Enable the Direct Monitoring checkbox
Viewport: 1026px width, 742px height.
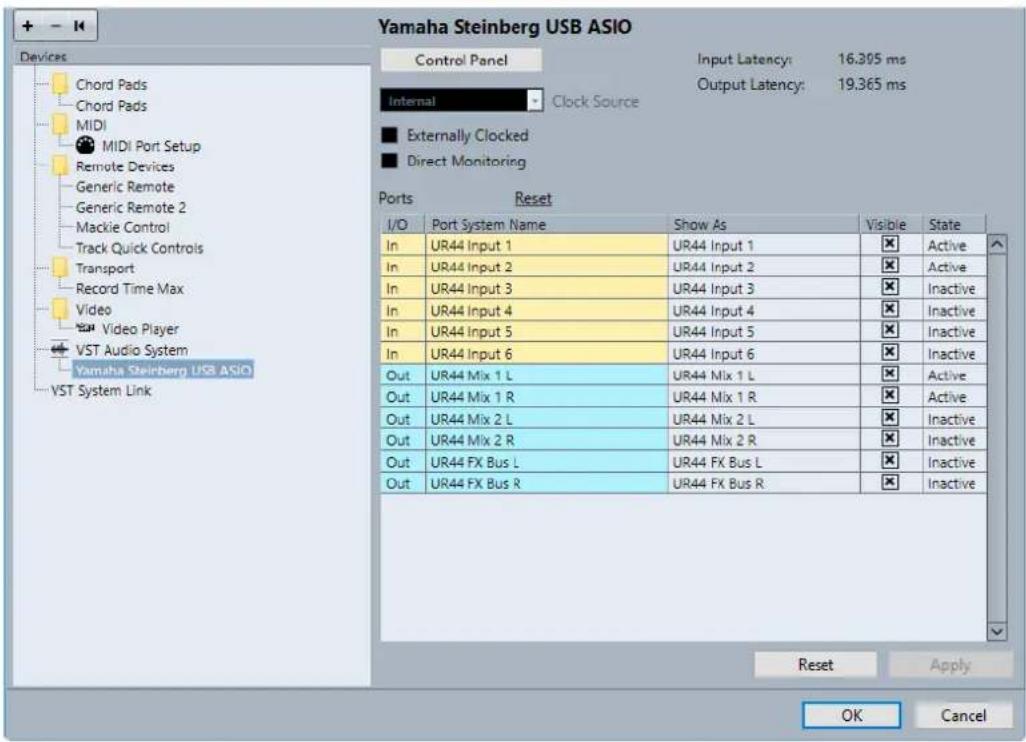pyautogui.click(x=389, y=160)
